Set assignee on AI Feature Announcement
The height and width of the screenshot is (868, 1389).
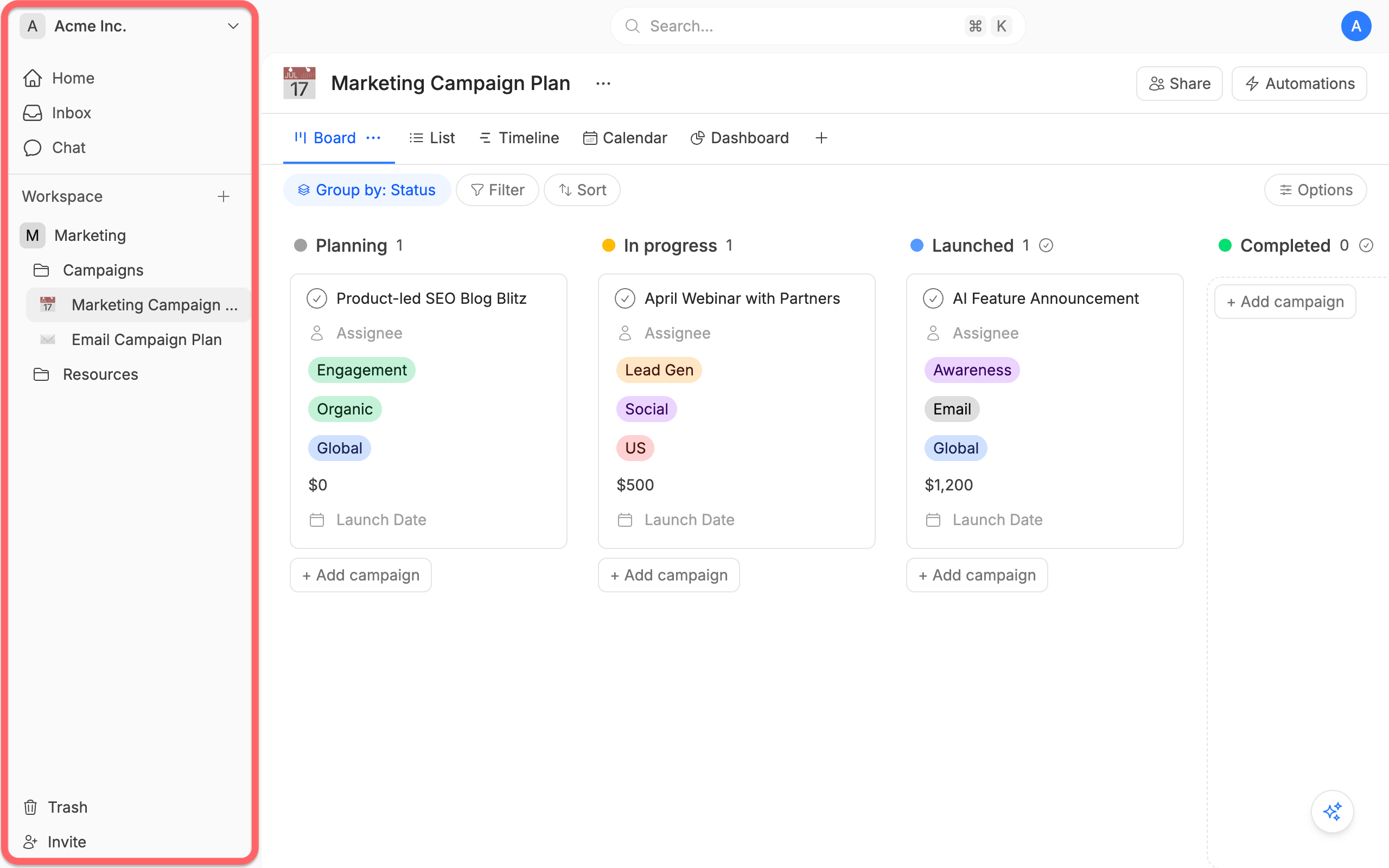pyautogui.click(x=972, y=333)
